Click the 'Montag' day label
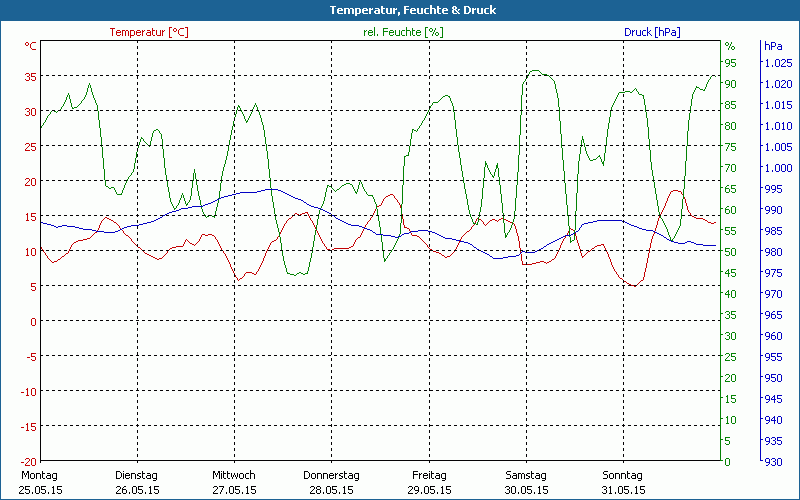This screenshot has width=800, height=500. (x=39, y=475)
